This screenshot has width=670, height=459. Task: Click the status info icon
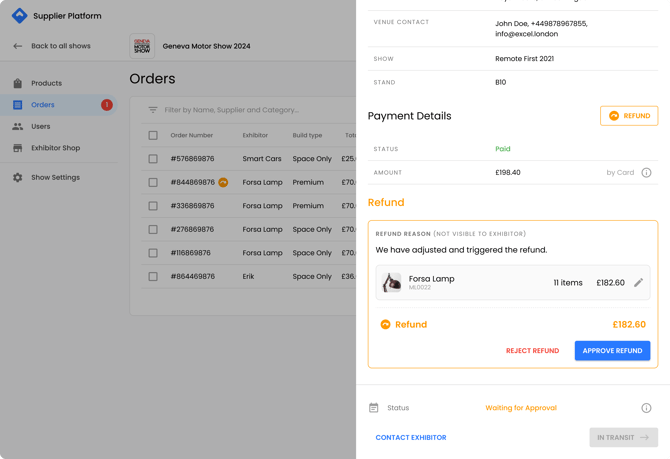click(x=646, y=408)
